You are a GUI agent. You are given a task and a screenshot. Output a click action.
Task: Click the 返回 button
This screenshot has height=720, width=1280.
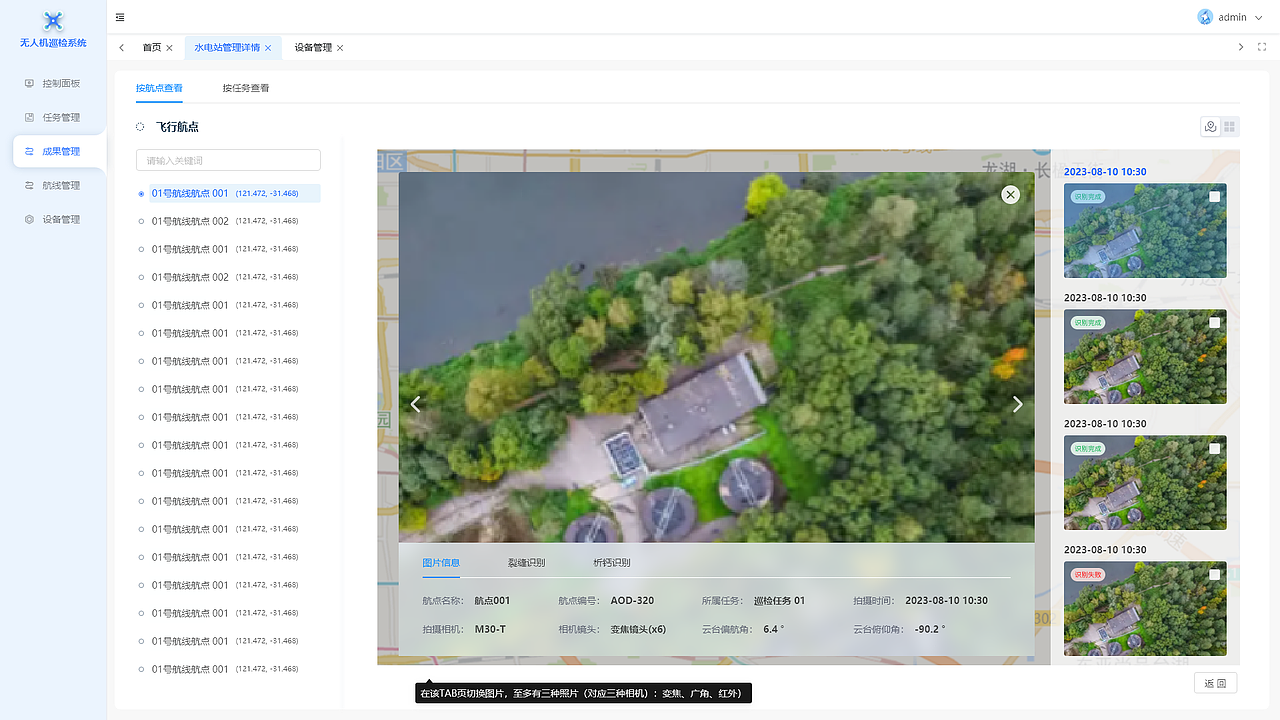pyautogui.click(x=1215, y=682)
